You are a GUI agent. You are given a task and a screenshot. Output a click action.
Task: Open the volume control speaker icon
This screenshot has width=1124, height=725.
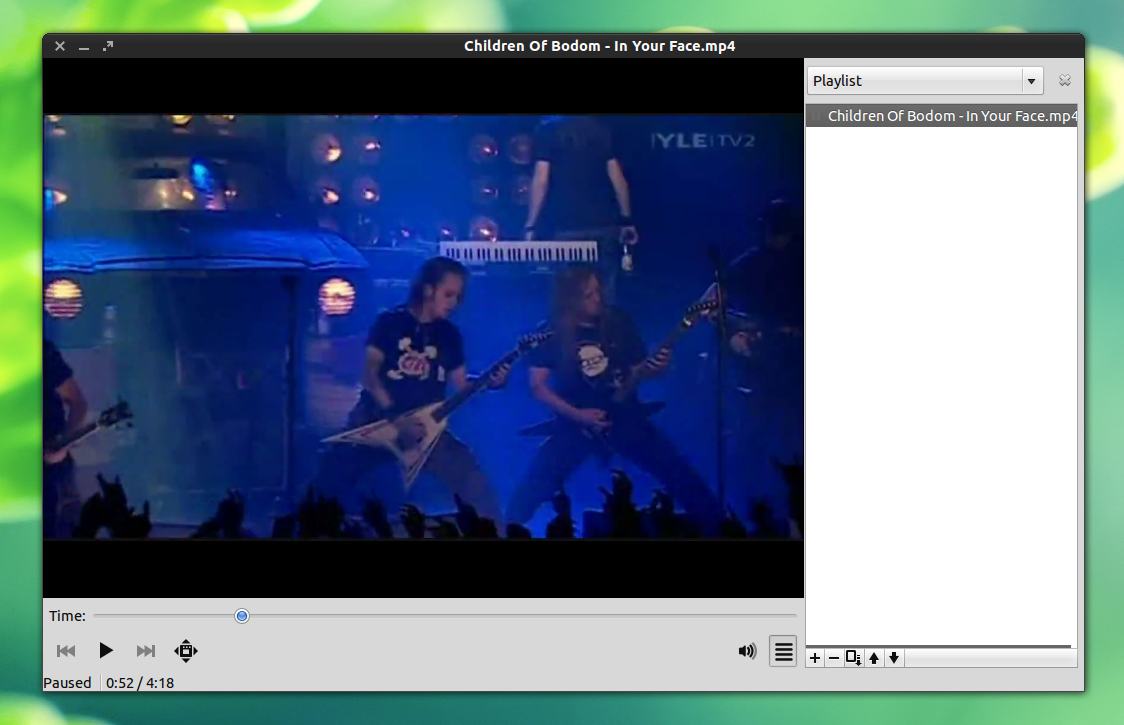(x=747, y=650)
